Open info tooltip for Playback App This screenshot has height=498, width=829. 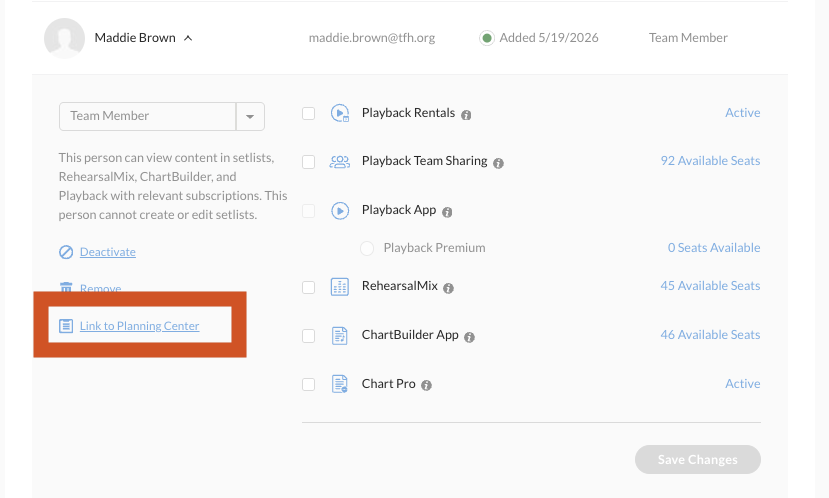point(447,212)
